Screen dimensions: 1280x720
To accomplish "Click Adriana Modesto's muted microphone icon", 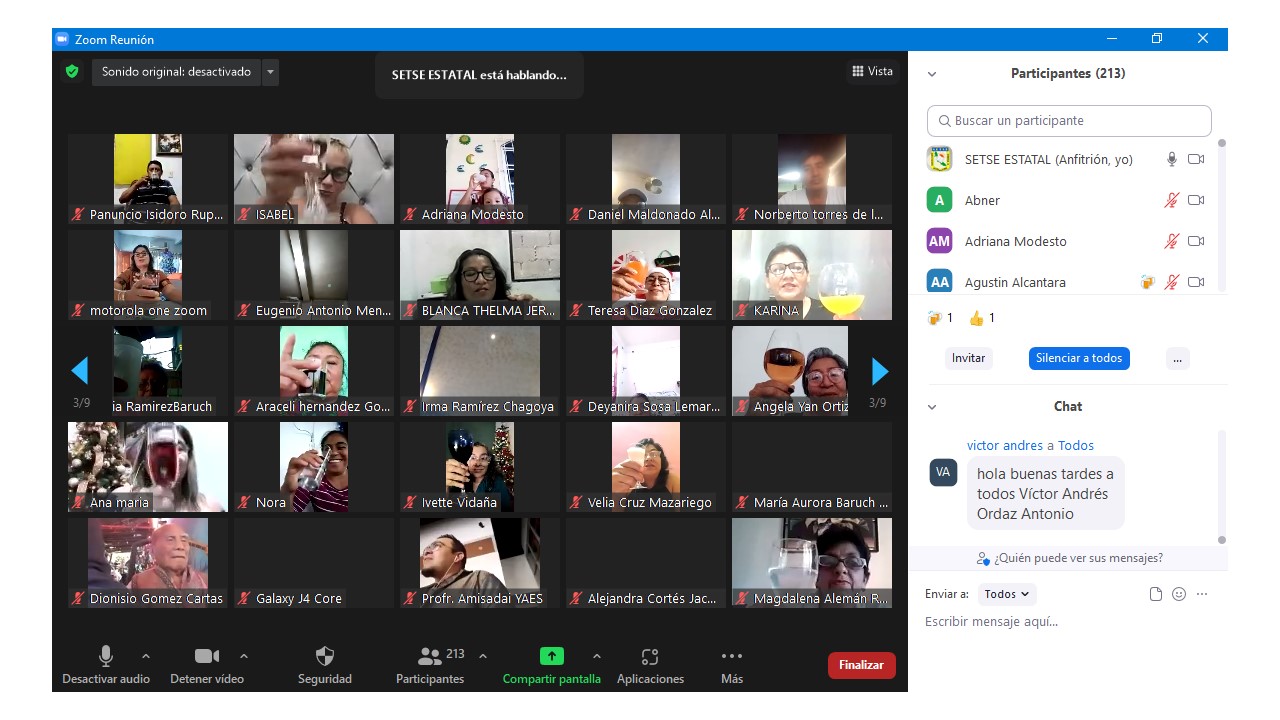I will coord(1171,241).
